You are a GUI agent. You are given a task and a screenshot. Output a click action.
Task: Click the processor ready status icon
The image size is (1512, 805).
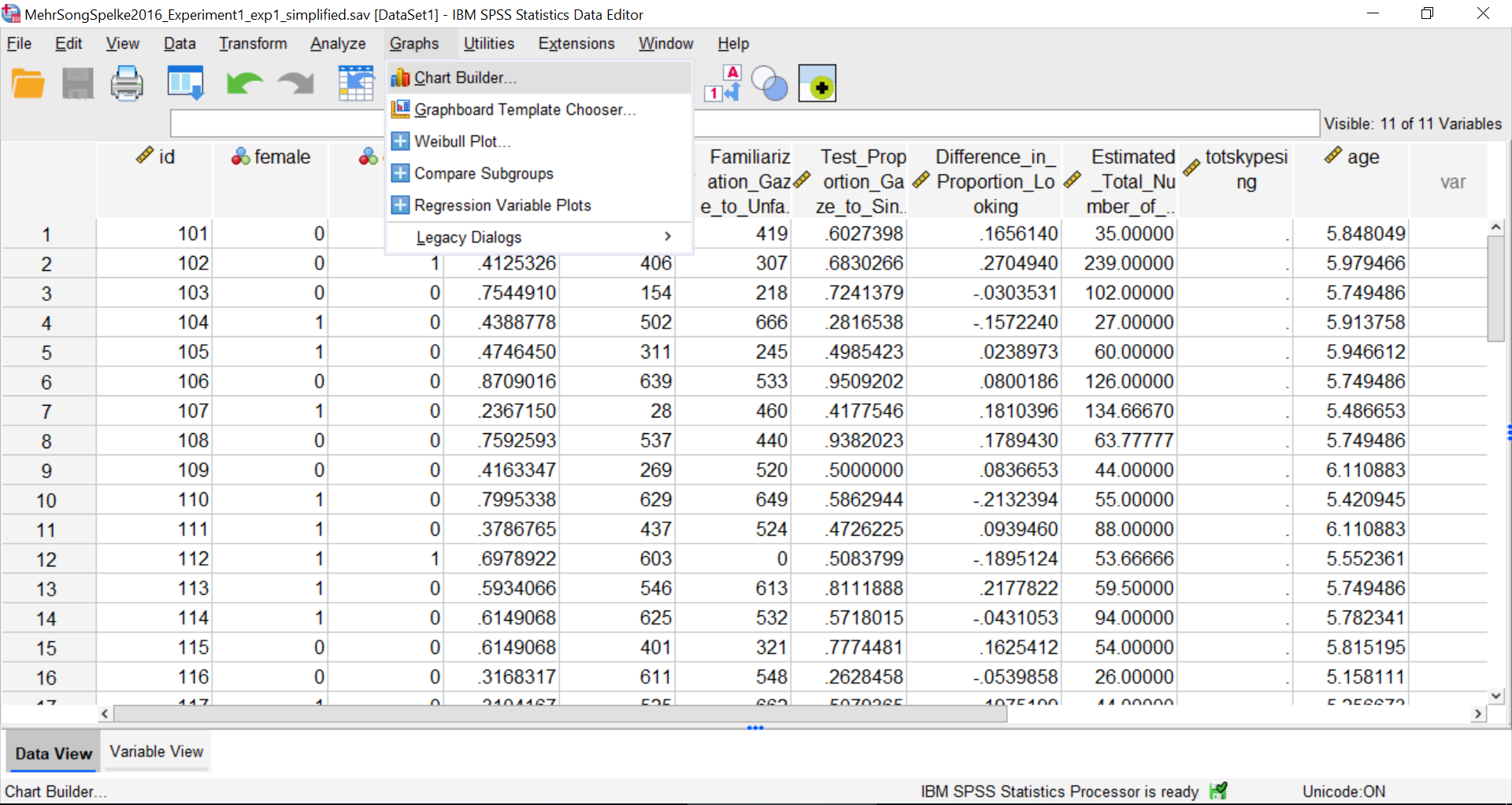click(x=1219, y=791)
